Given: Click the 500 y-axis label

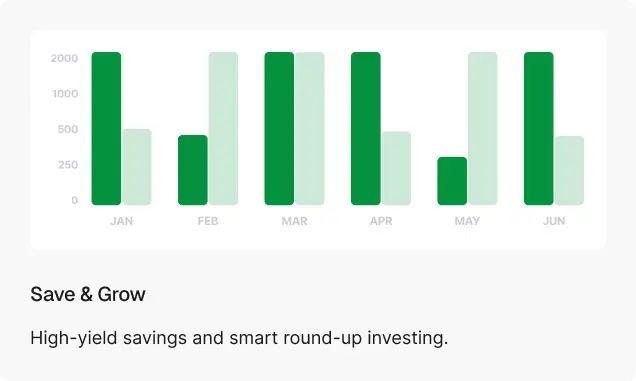Looking at the screenshot, I should [x=68, y=129].
